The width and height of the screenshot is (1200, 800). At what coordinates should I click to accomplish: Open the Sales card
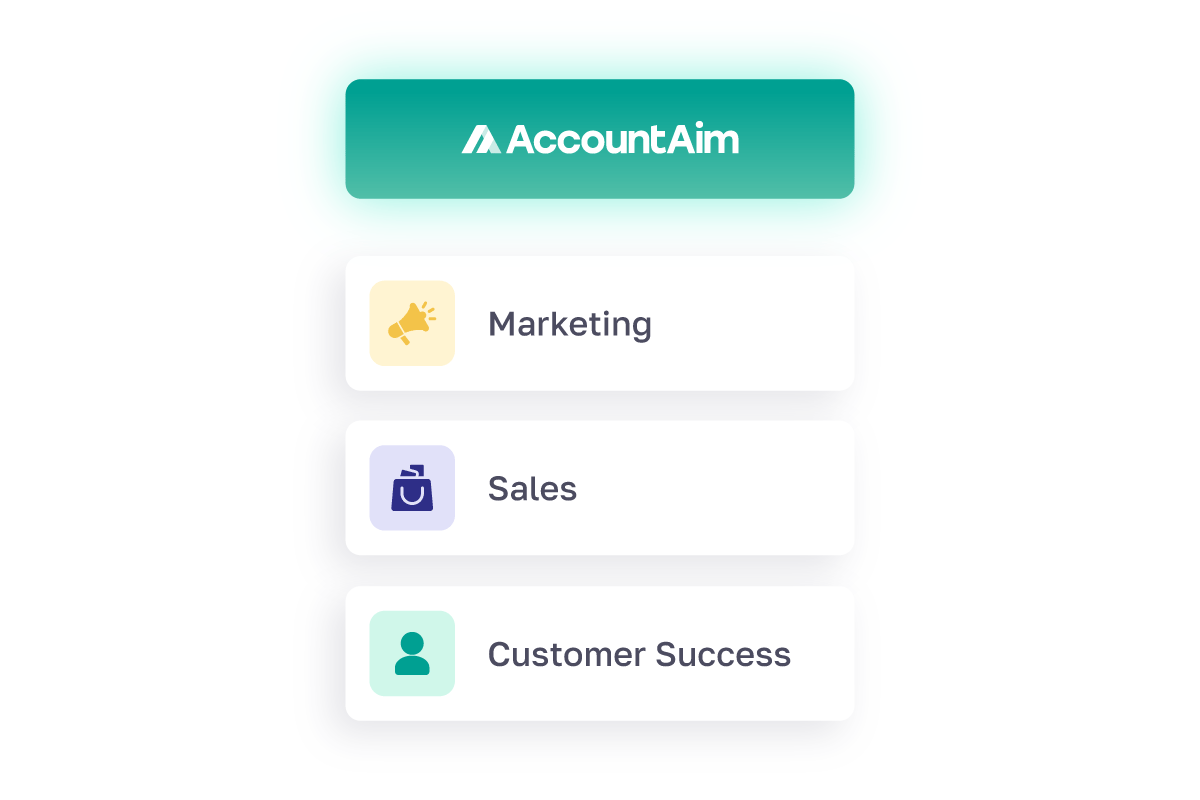600,488
